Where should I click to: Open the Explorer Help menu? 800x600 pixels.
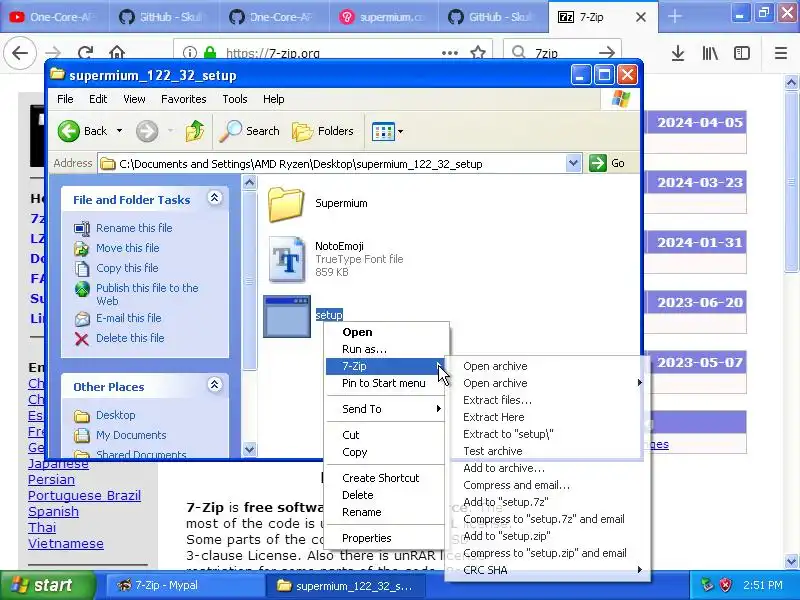coord(273,99)
